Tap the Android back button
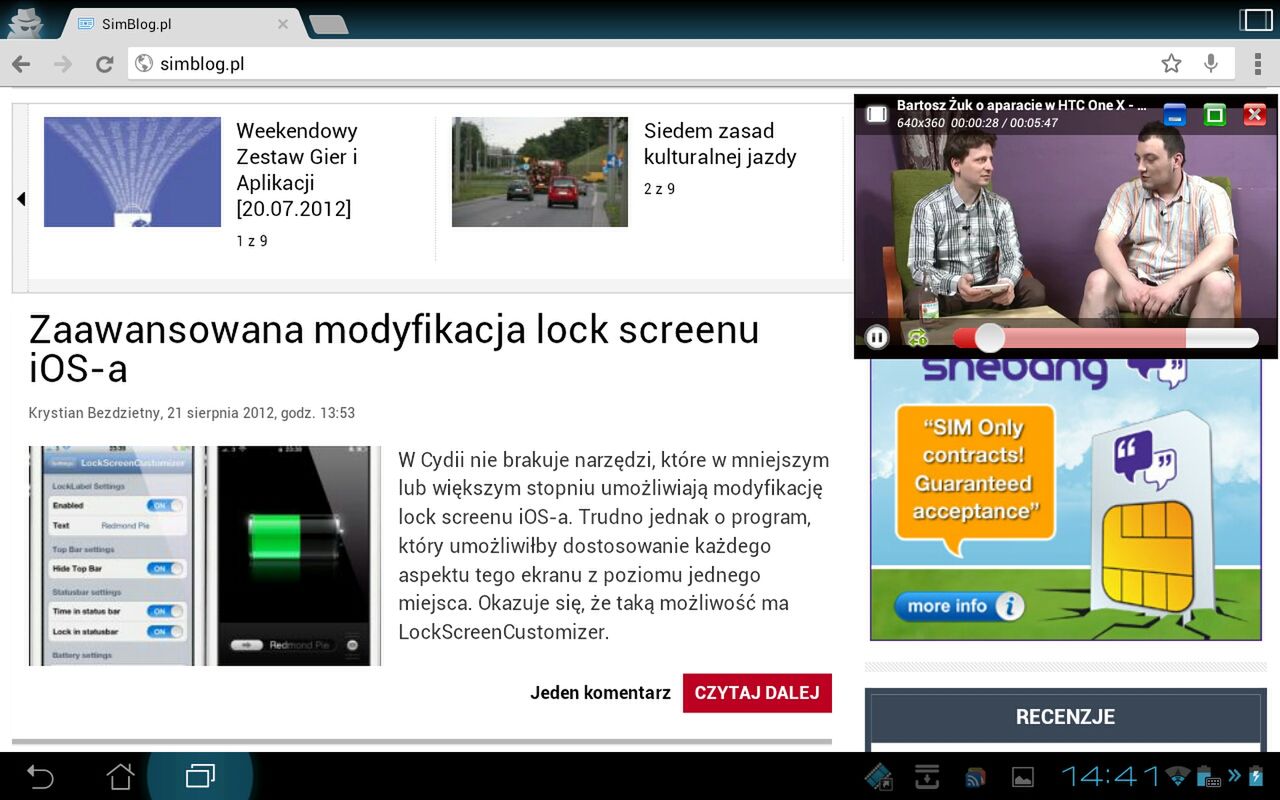Viewport: 1280px width, 800px height. click(40, 776)
